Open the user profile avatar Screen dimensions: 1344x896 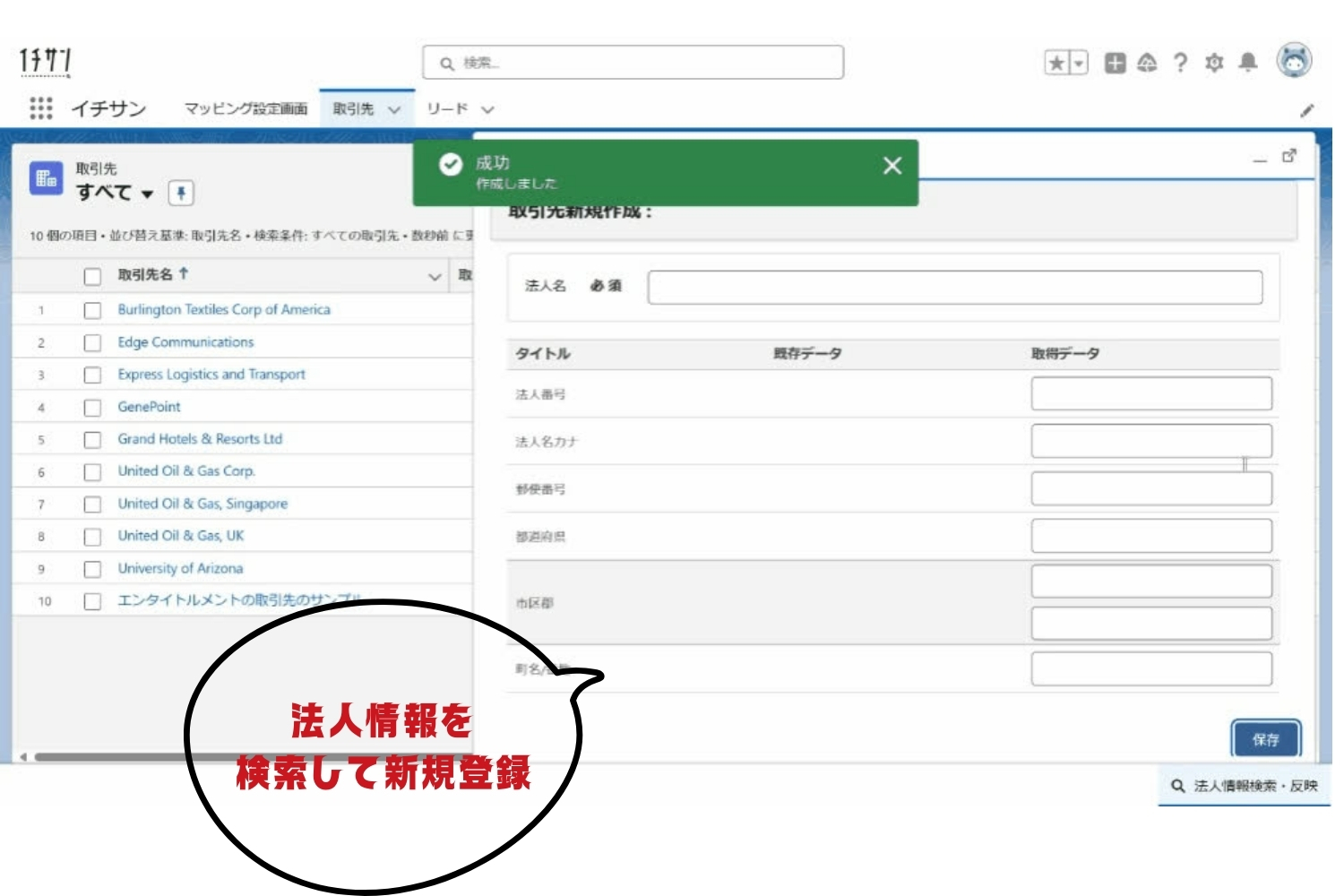(x=1294, y=61)
